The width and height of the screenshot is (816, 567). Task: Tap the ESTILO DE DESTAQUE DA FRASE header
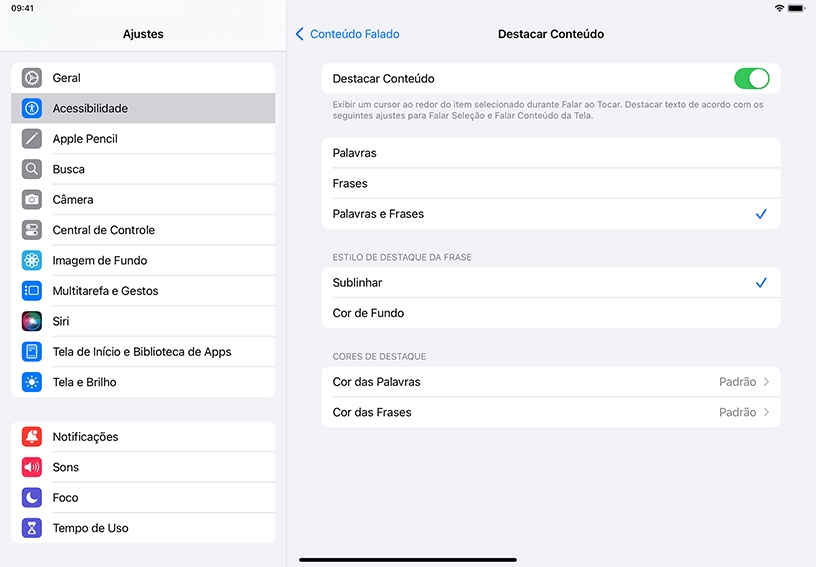[x=402, y=257]
